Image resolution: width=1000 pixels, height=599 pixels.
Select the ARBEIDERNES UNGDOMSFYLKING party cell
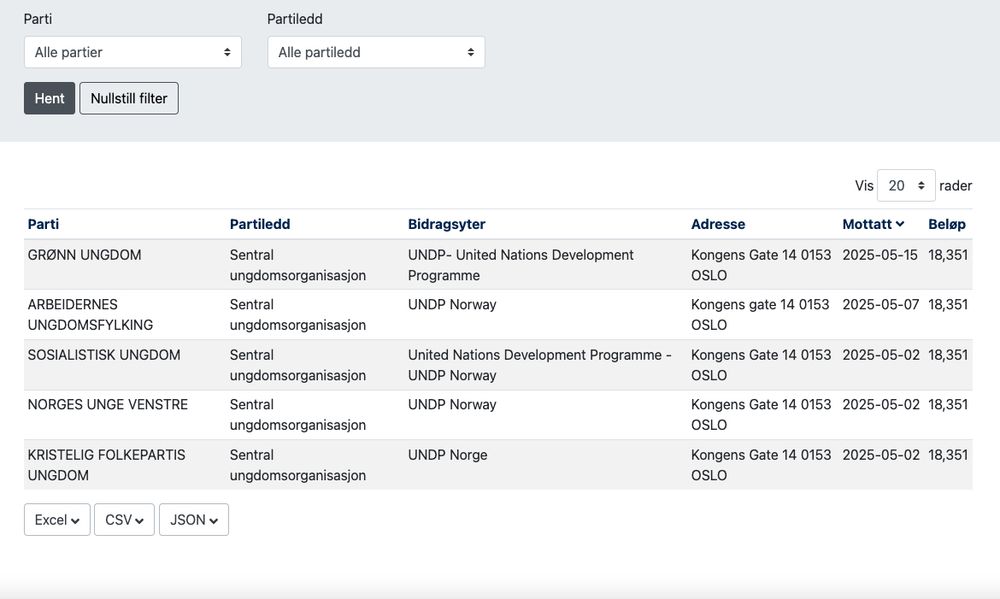[x=91, y=314]
